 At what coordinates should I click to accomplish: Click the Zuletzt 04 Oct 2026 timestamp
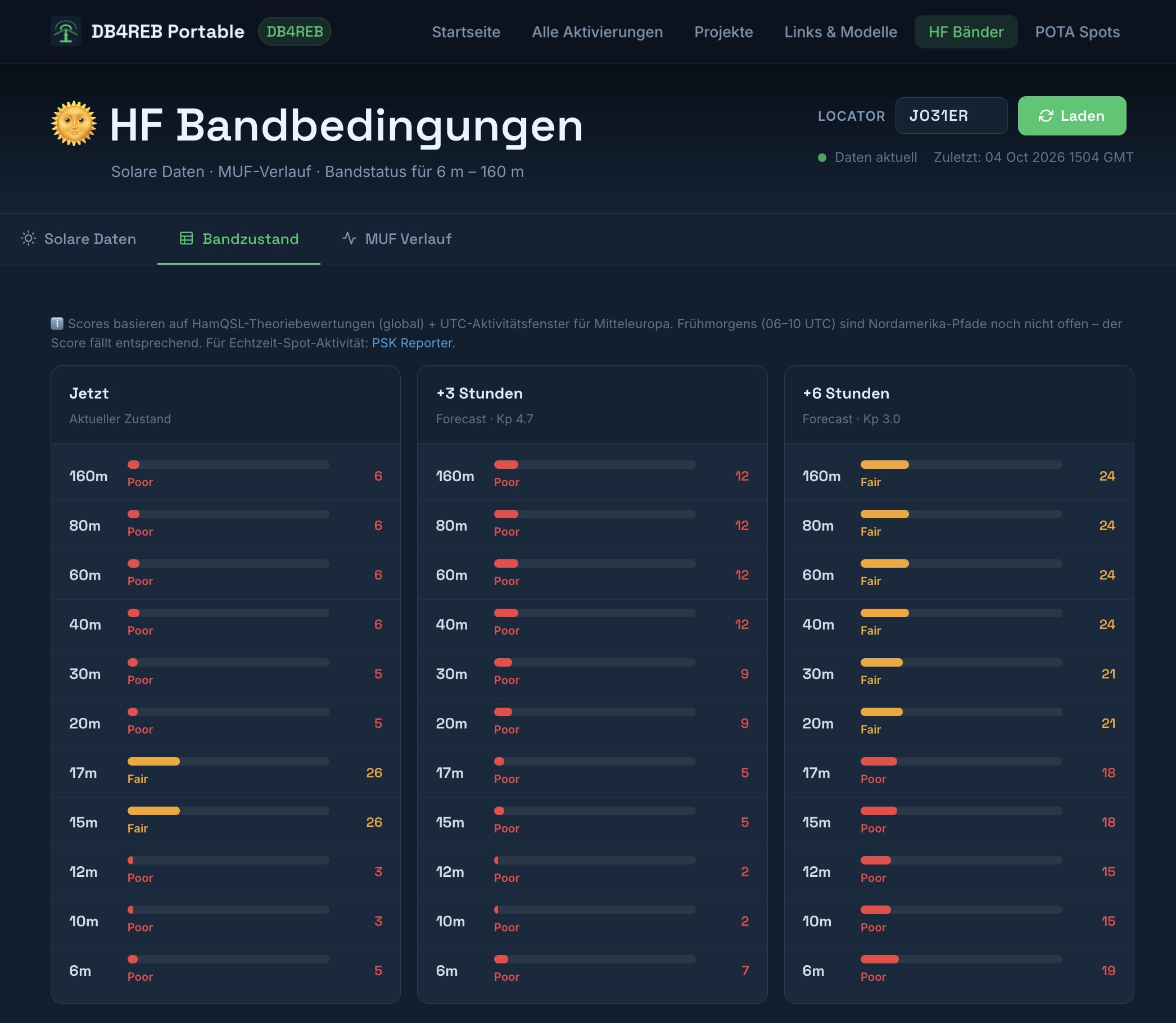click(x=1033, y=157)
